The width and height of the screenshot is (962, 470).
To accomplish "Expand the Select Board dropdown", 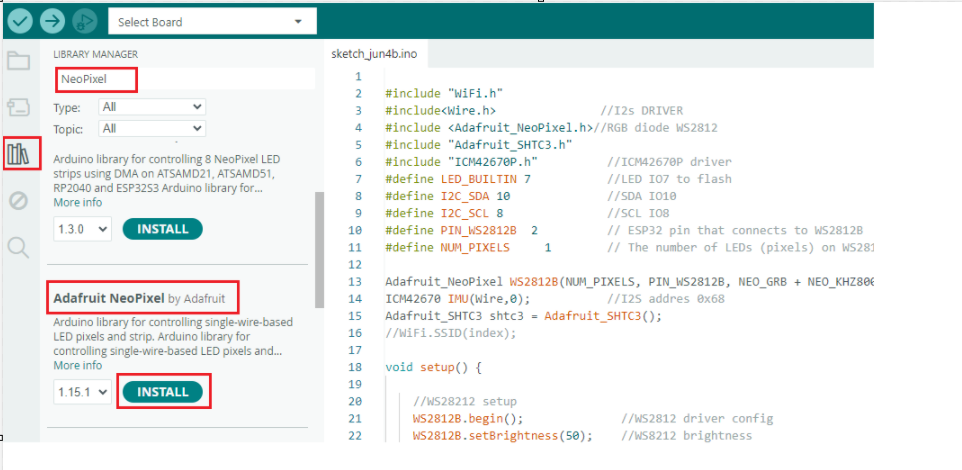I will pyautogui.click(x=211, y=22).
